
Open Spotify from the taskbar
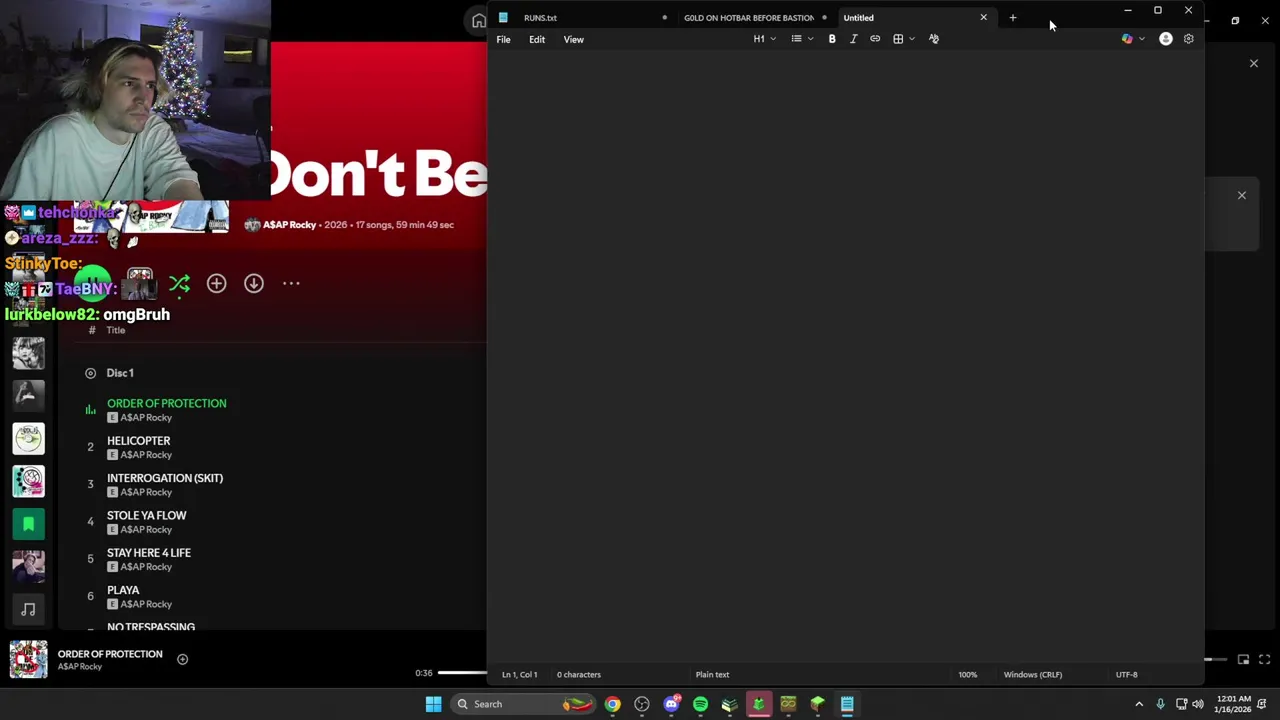tap(700, 704)
